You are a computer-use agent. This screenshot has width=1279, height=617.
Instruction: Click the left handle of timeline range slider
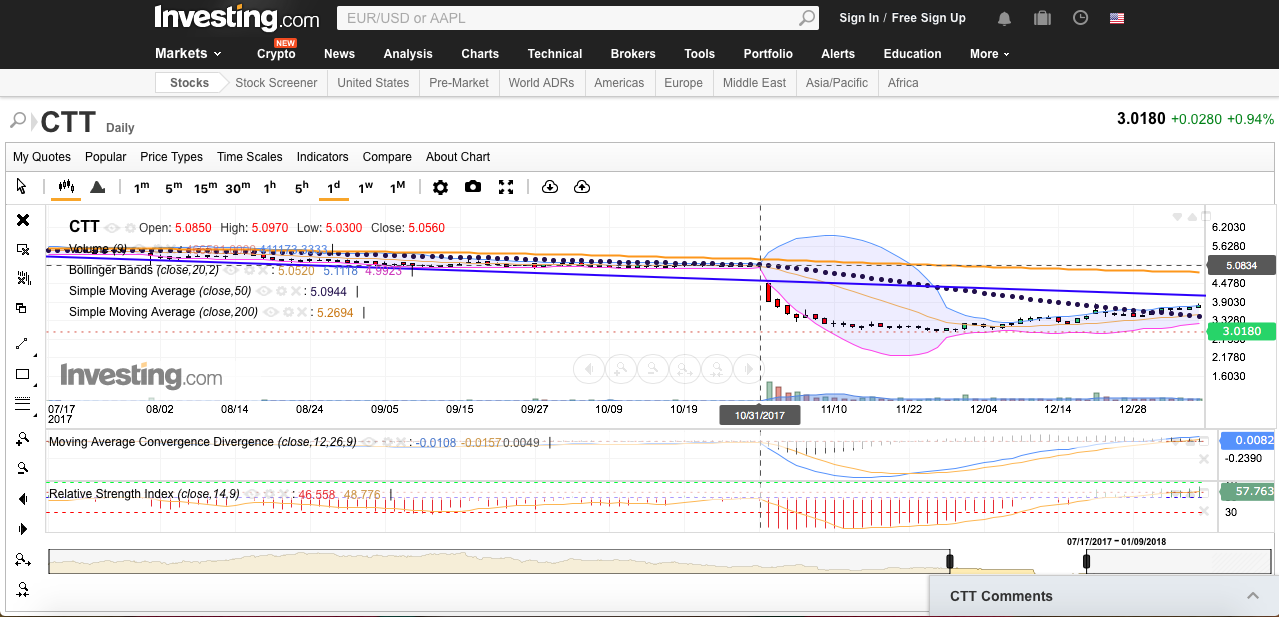point(950,562)
